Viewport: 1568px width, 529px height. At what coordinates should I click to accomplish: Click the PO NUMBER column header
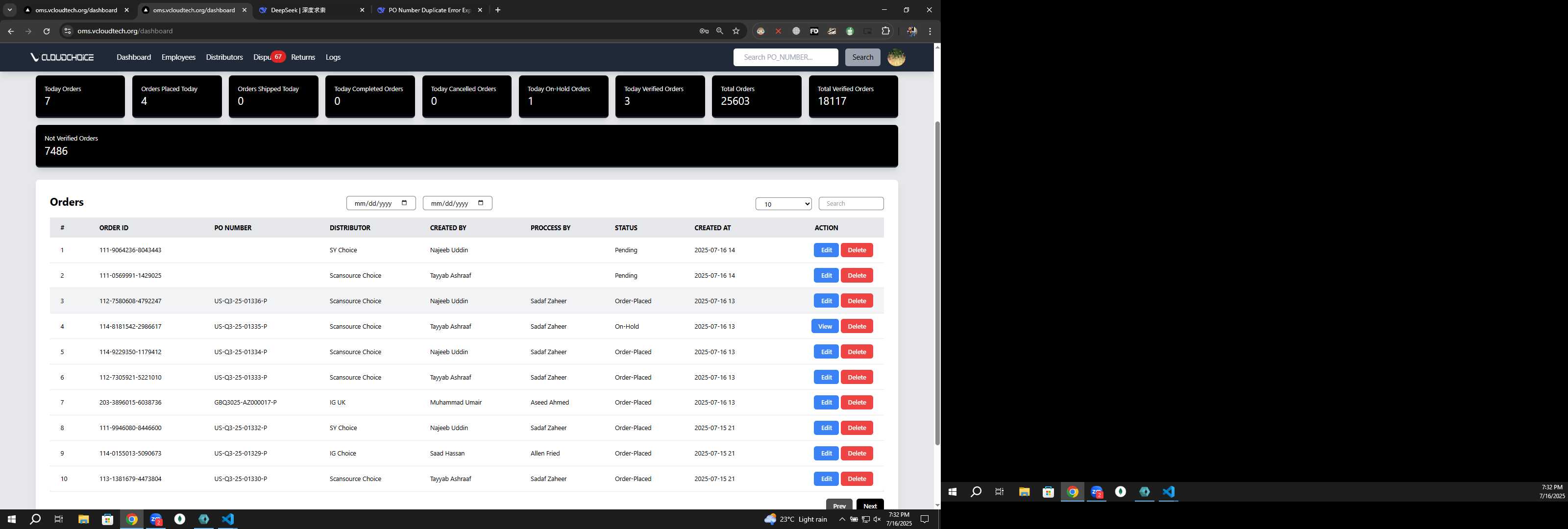233,228
